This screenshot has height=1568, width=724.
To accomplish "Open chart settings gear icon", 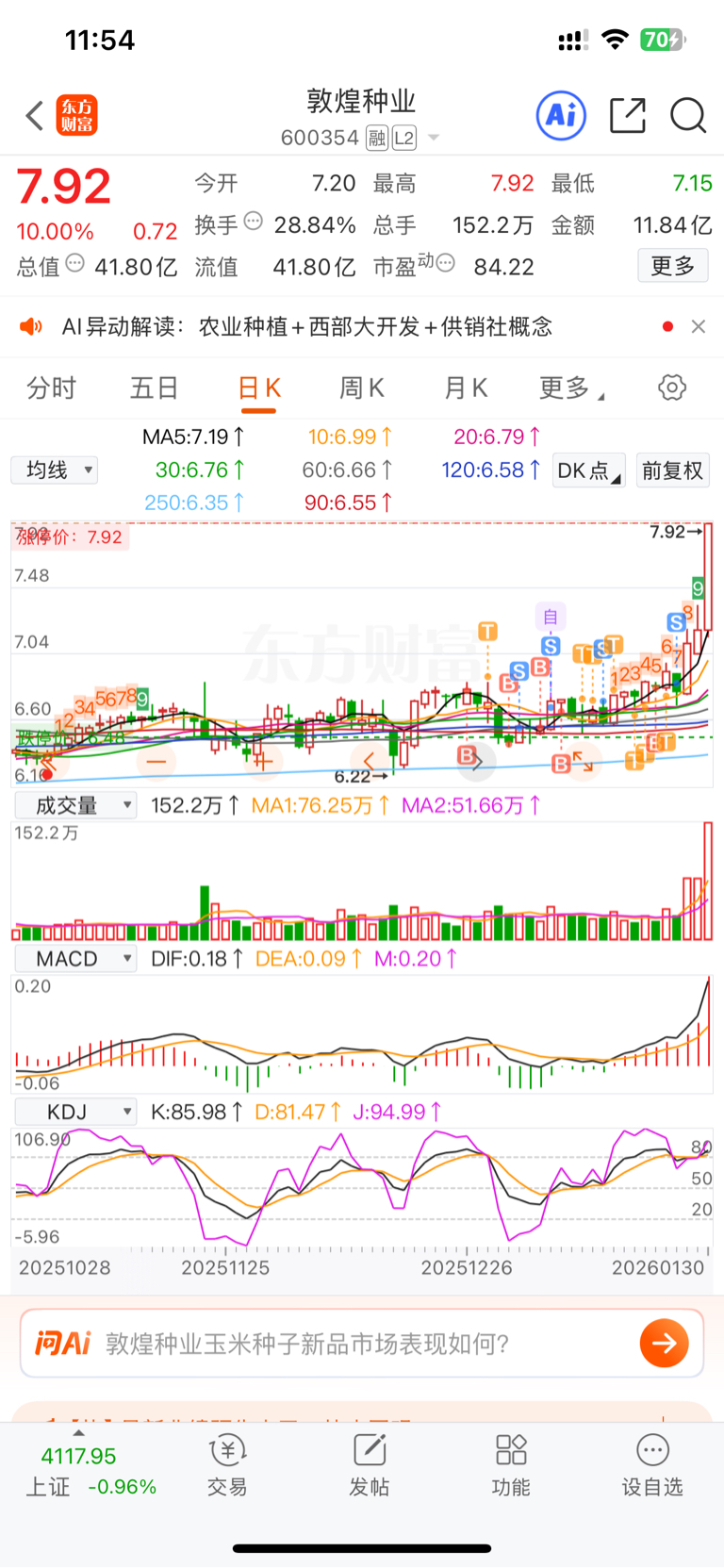I will coord(672,388).
